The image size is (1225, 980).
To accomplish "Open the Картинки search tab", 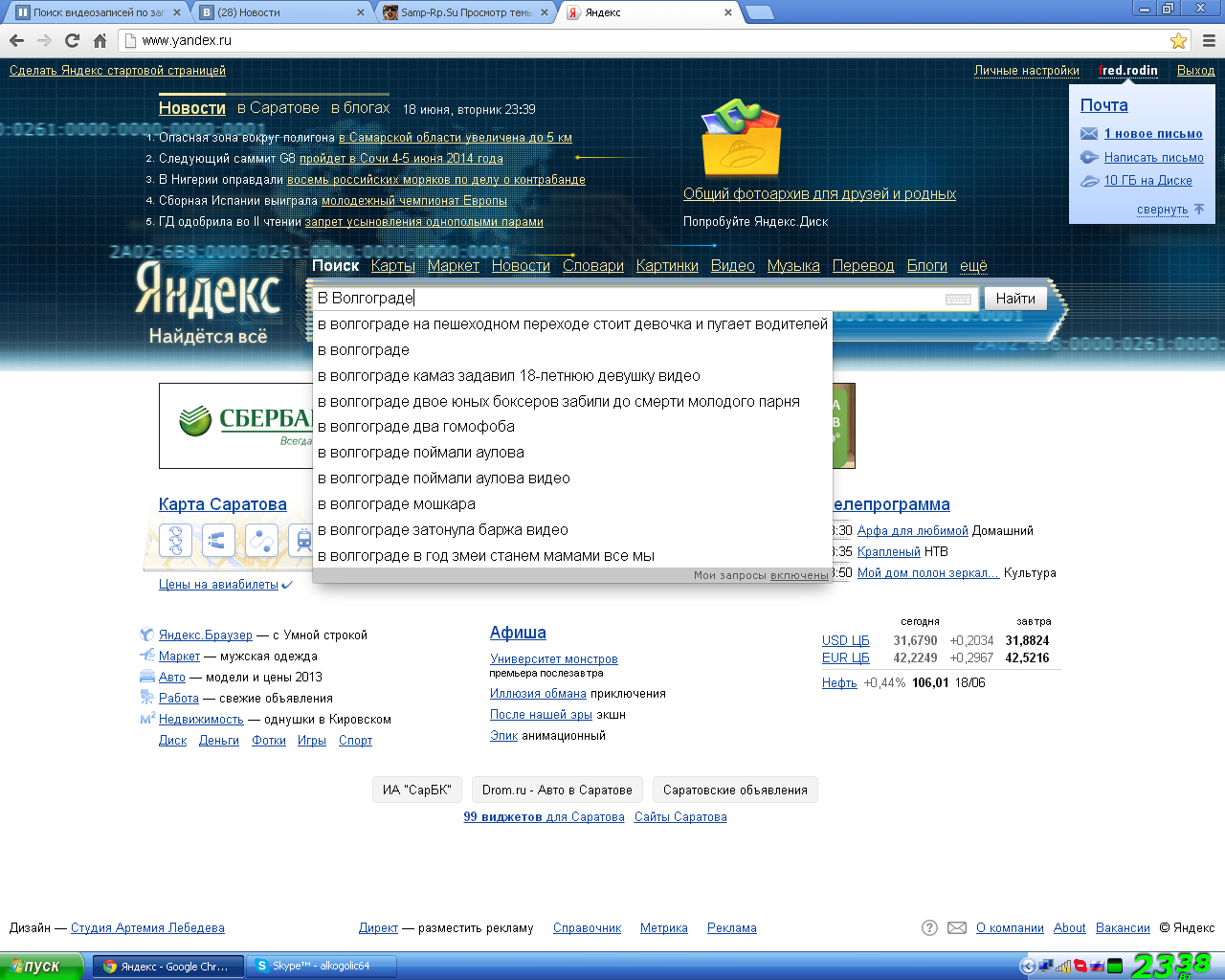I will (667, 266).
